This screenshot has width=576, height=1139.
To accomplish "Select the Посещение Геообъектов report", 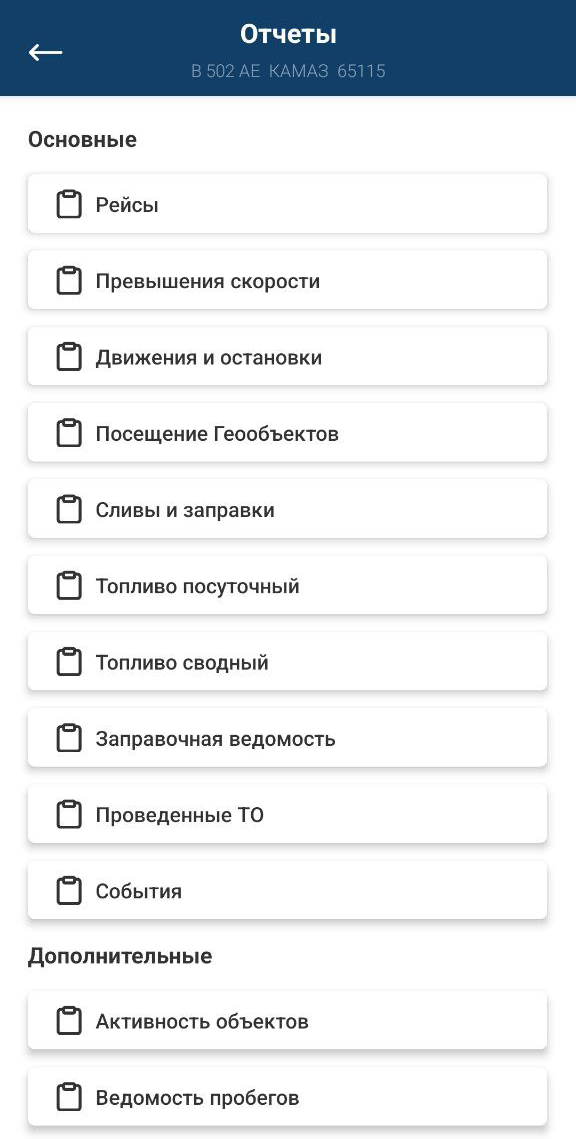I will point(288,433).
